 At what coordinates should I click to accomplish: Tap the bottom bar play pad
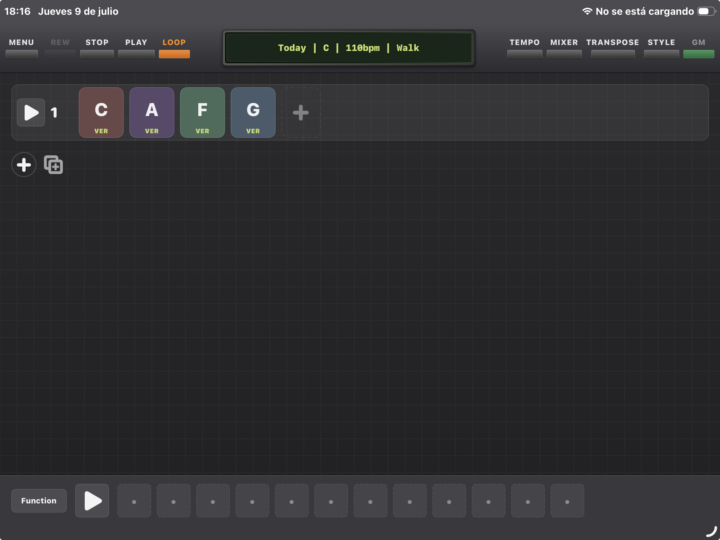[92, 501]
